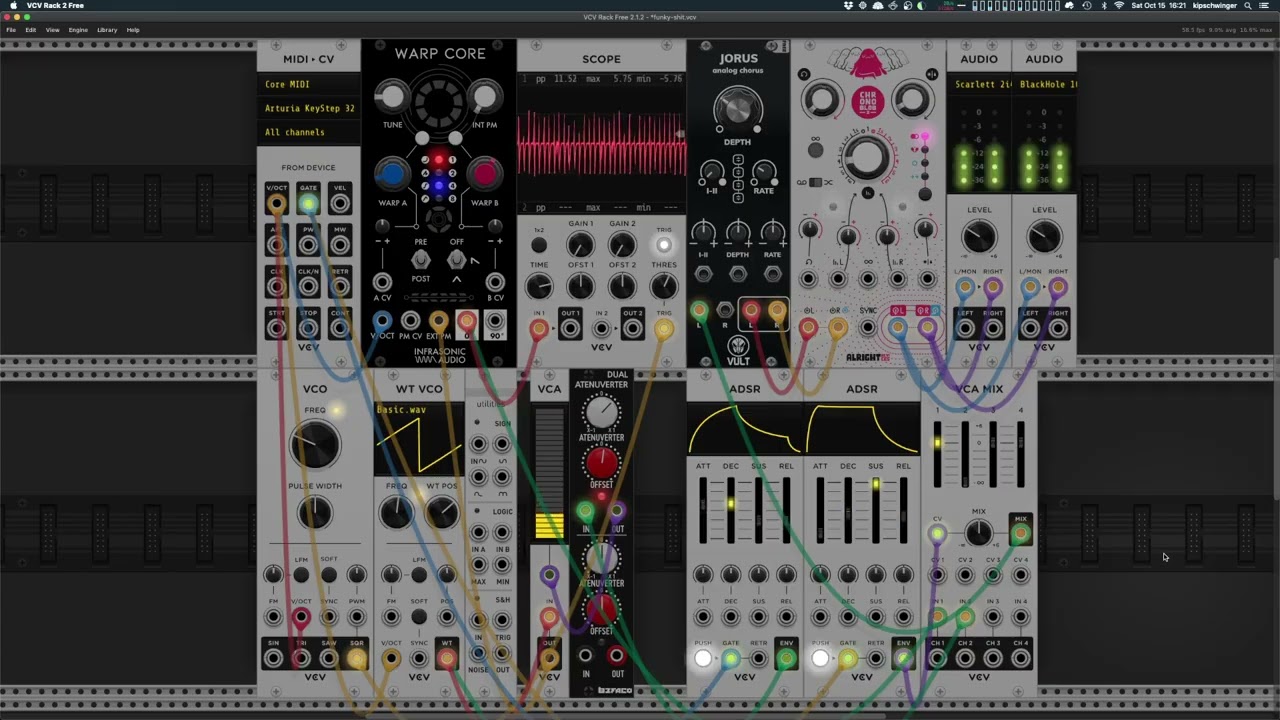Image resolution: width=1280 pixels, height=720 pixels.
Task: Click channel 1 fader on VCA MIX
Action: point(937,453)
